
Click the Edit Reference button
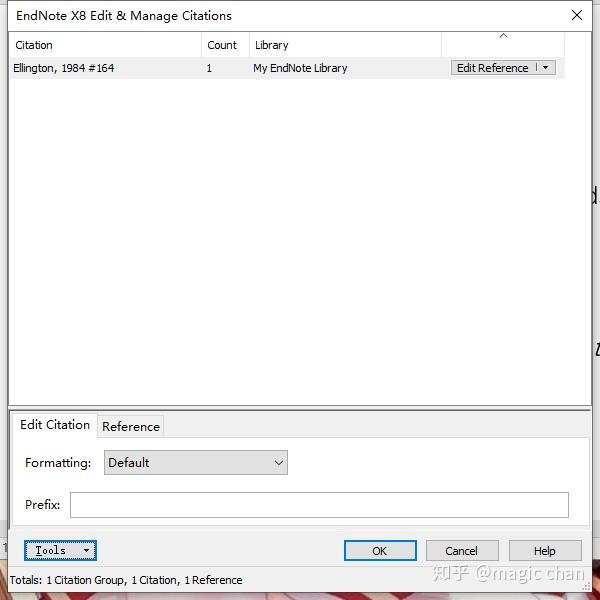point(493,68)
